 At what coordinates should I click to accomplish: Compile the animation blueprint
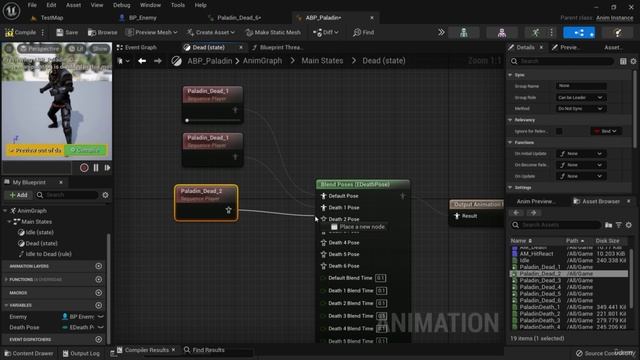(x=21, y=32)
